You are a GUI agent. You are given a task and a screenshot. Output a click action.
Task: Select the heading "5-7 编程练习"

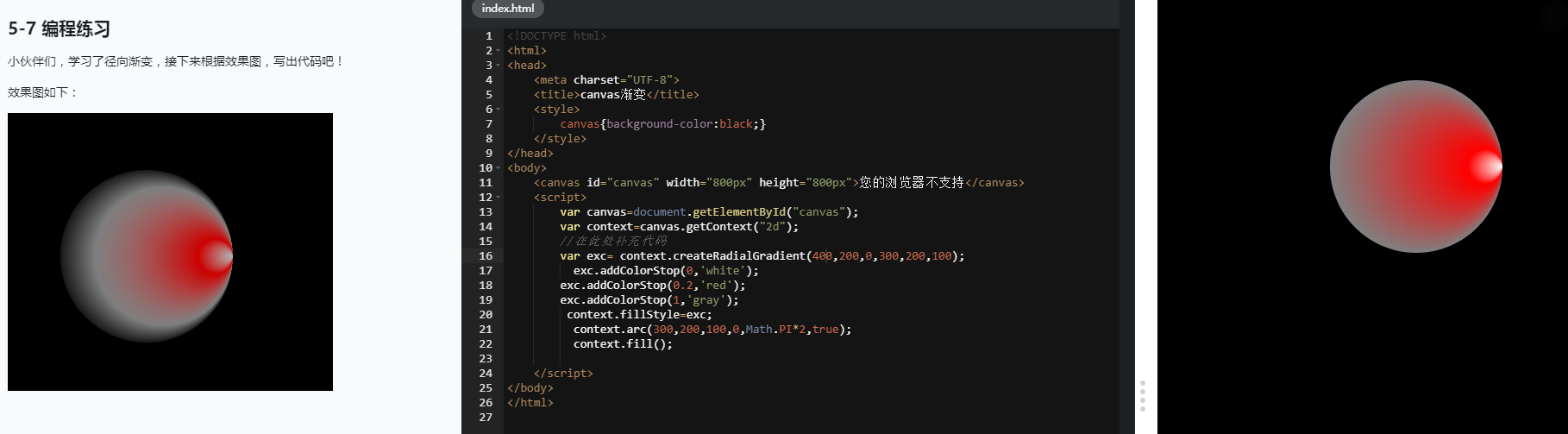click(60, 28)
